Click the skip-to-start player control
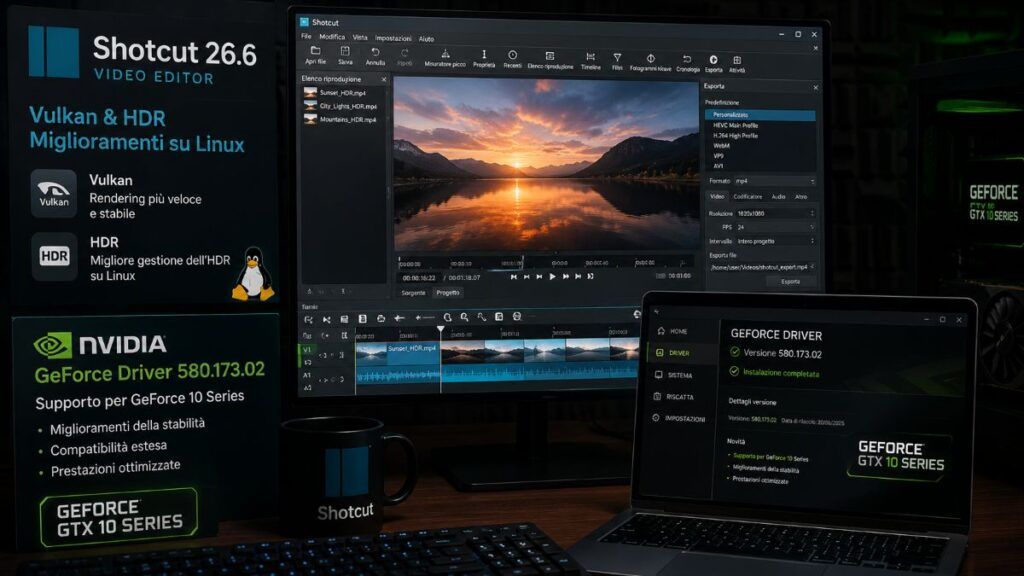 tap(514, 276)
